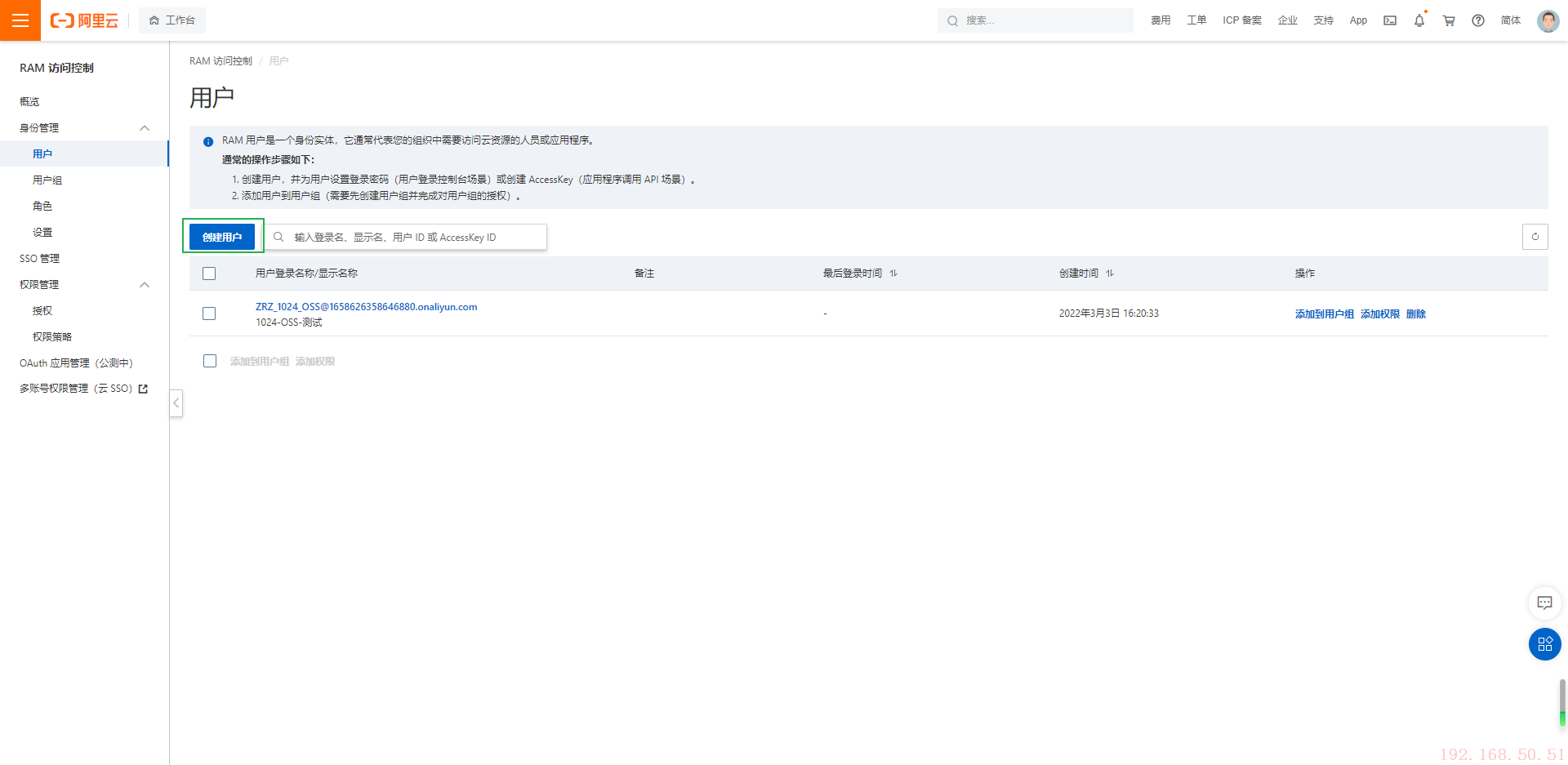Open the ZRZ_1024_OSS user link
Screen dimensions: 1568x765
pyautogui.click(x=366, y=307)
